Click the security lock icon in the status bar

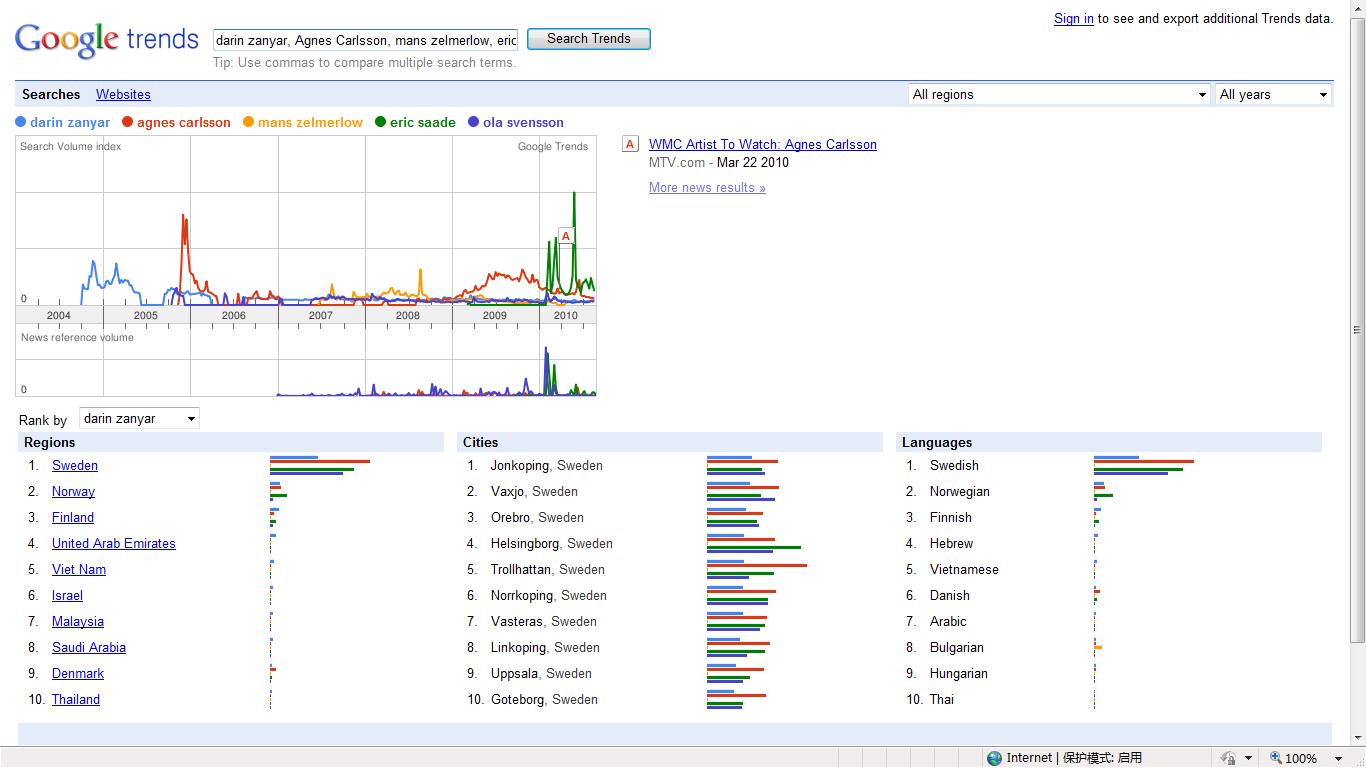point(1228,758)
